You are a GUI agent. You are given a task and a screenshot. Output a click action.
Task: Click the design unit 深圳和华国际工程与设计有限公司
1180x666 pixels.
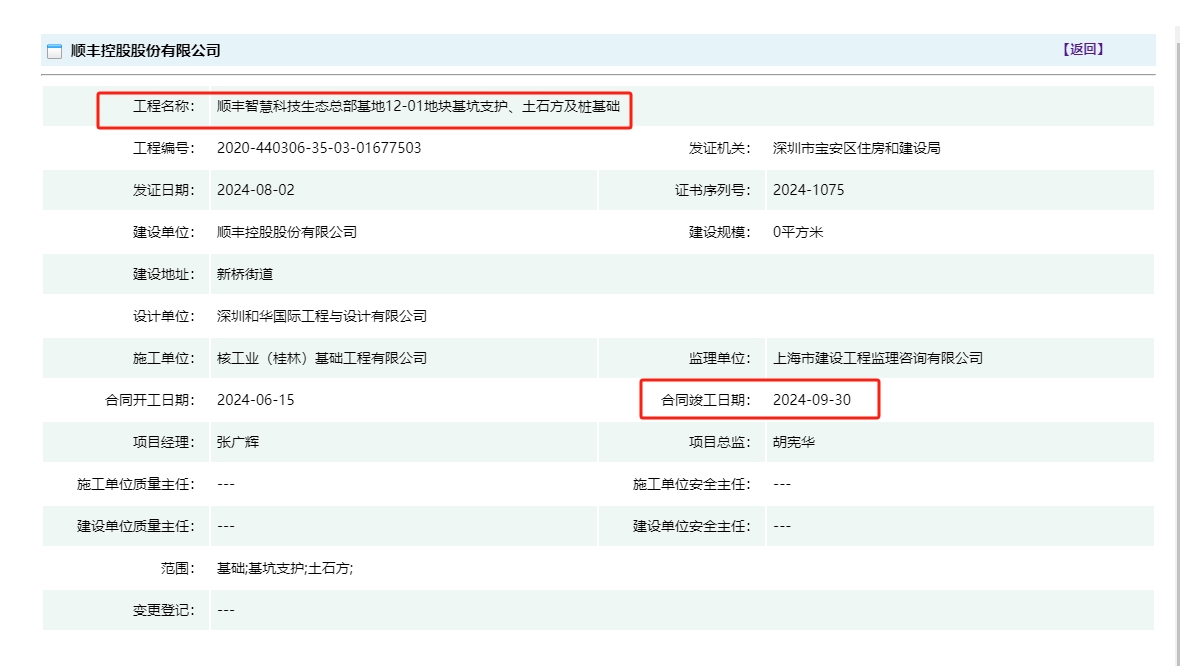322,316
